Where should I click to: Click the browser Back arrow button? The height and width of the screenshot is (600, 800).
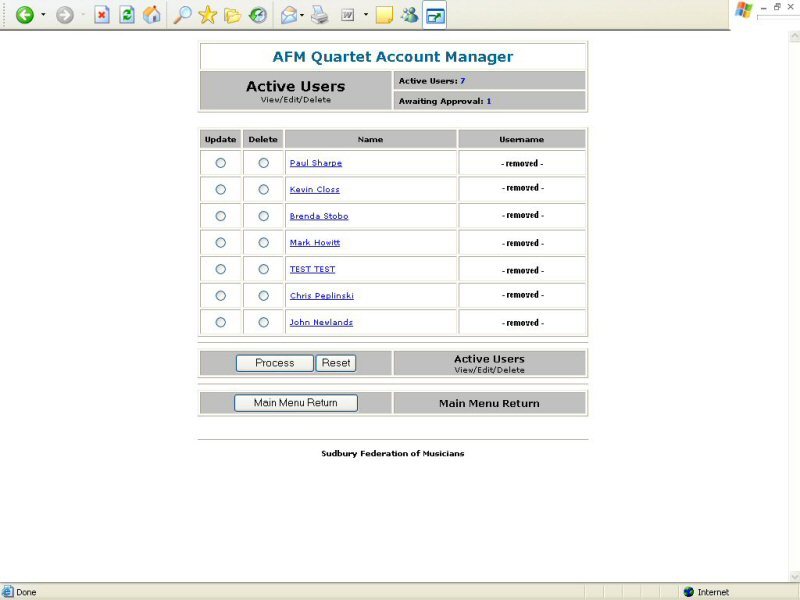25,15
